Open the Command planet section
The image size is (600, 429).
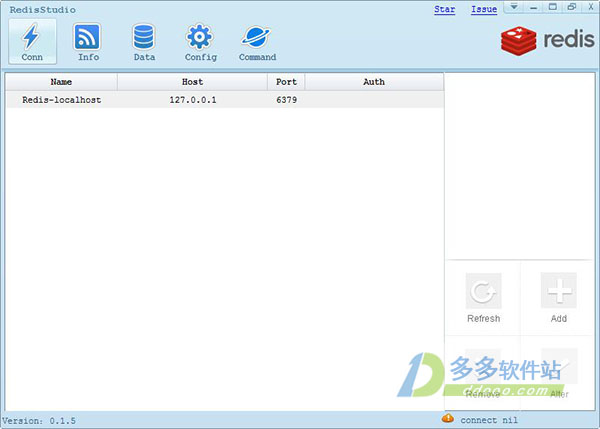tap(257, 41)
